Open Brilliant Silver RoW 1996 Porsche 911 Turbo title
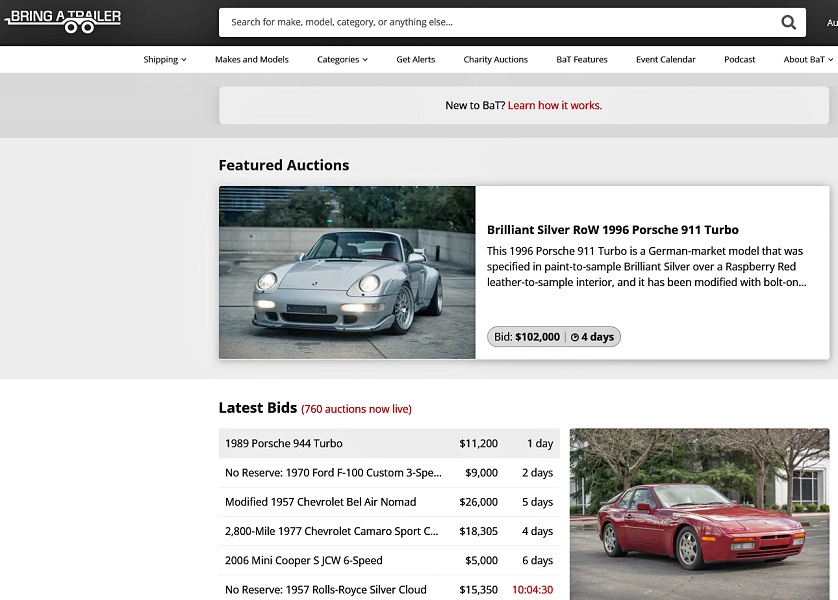838x600 pixels. [x=612, y=230]
